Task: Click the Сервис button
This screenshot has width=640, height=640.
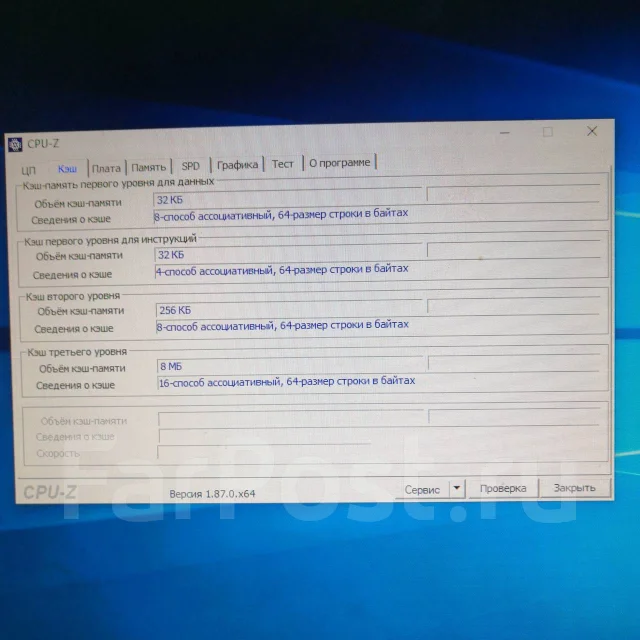Action: click(422, 489)
